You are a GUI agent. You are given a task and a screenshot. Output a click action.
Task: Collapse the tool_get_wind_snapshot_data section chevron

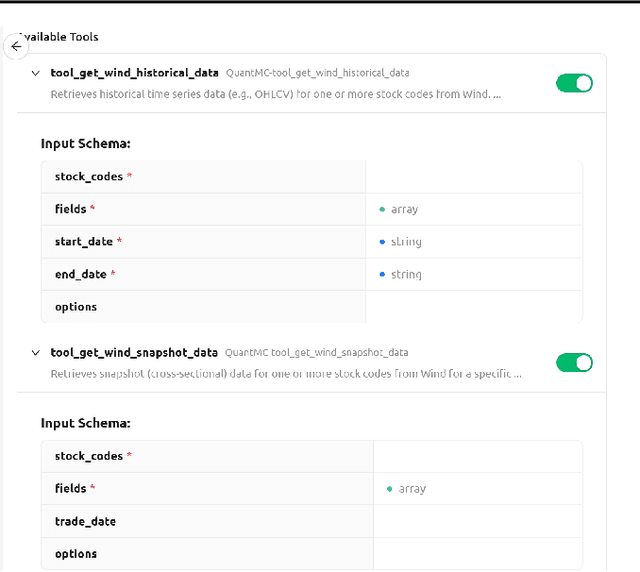point(36,353)
